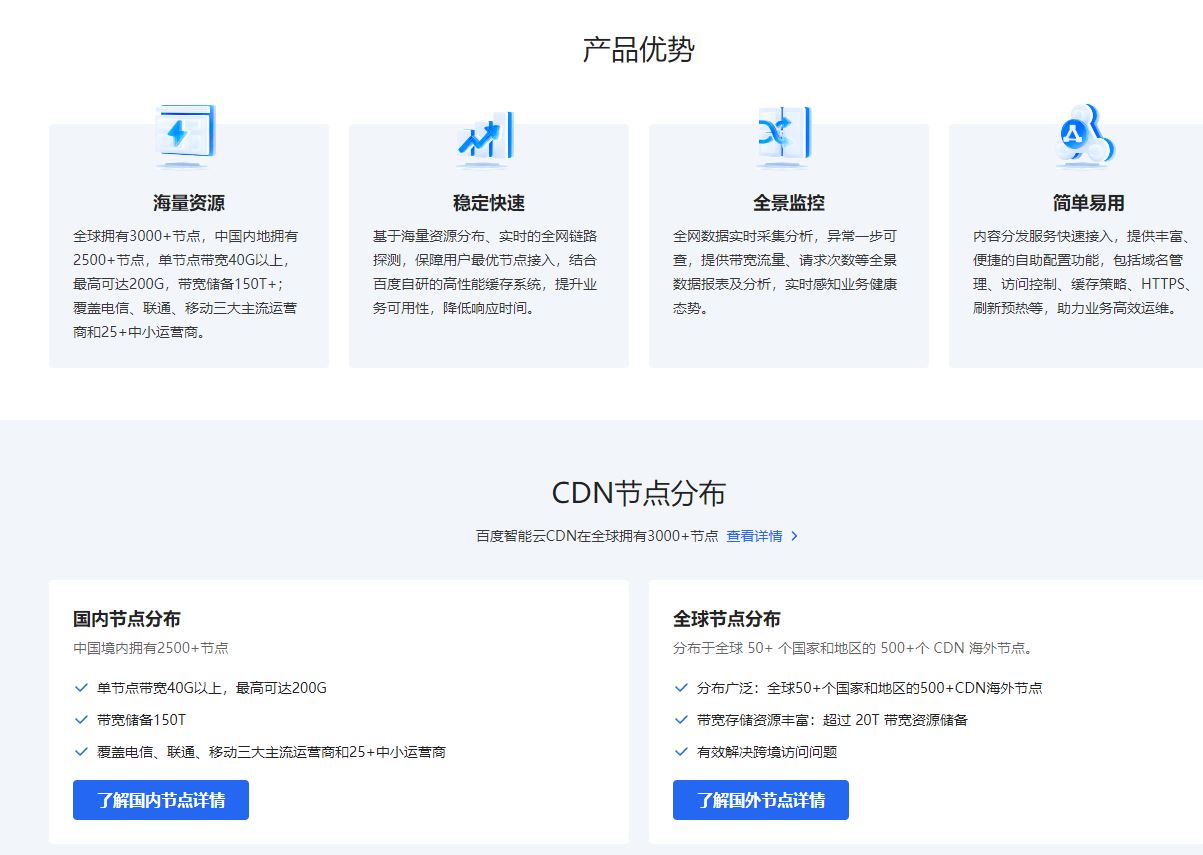Click the 简单易用 card title
1203x855 pixels.
[x=1089, y=203]
